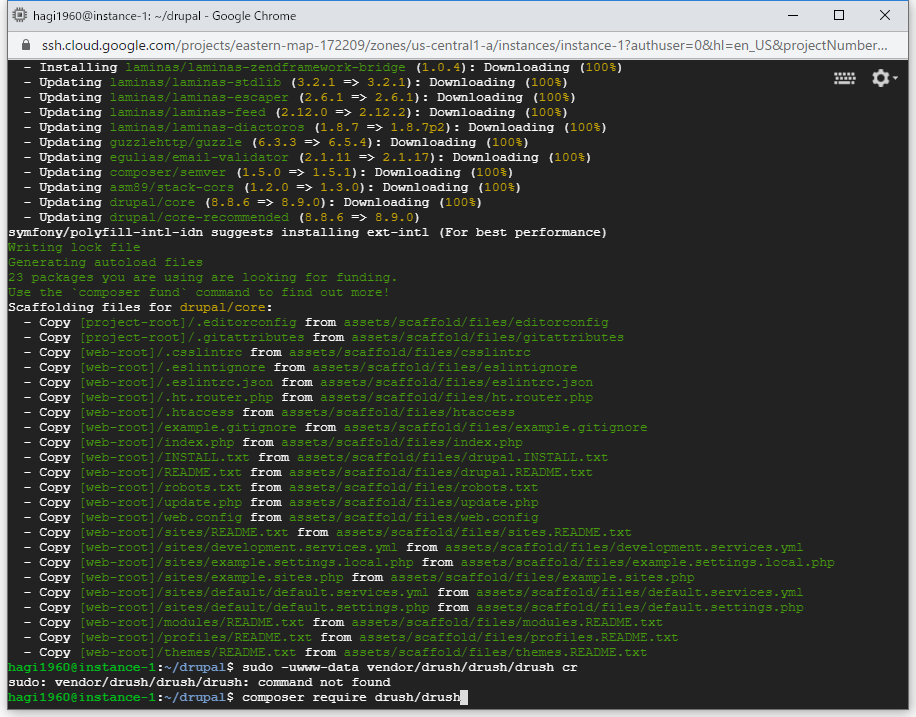Click the '23 packages you are using' funding line

tap(203, 278)
